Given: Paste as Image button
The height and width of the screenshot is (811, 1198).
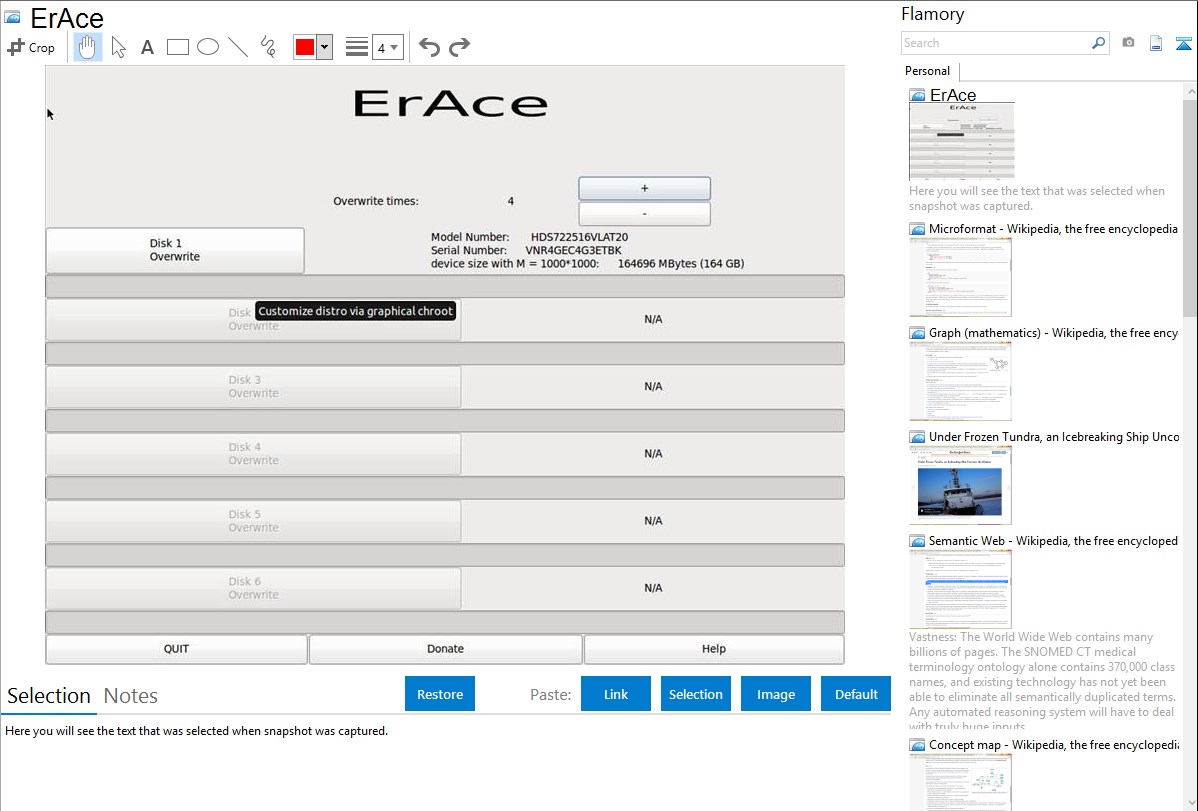Looking at the screenshot, I should 776,694.
